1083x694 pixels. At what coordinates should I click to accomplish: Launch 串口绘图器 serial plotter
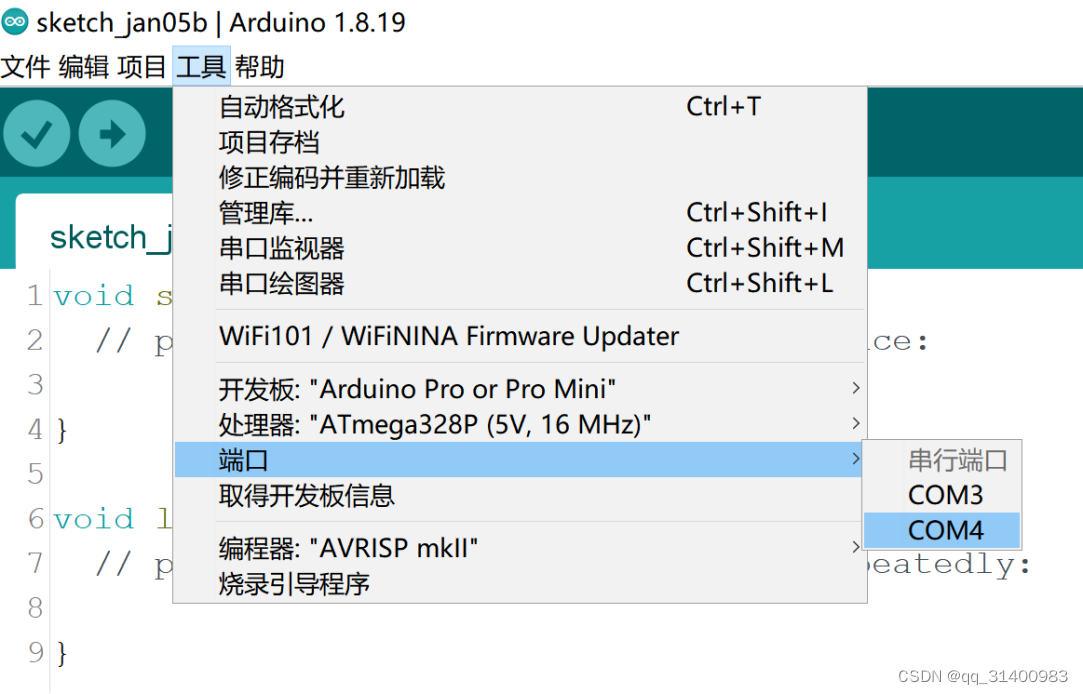tap(520, 283)
